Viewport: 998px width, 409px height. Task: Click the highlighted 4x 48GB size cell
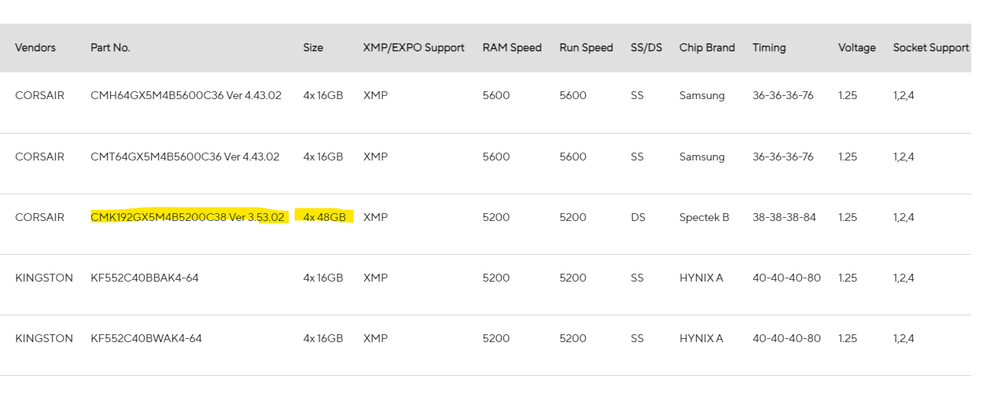(325, 218)
